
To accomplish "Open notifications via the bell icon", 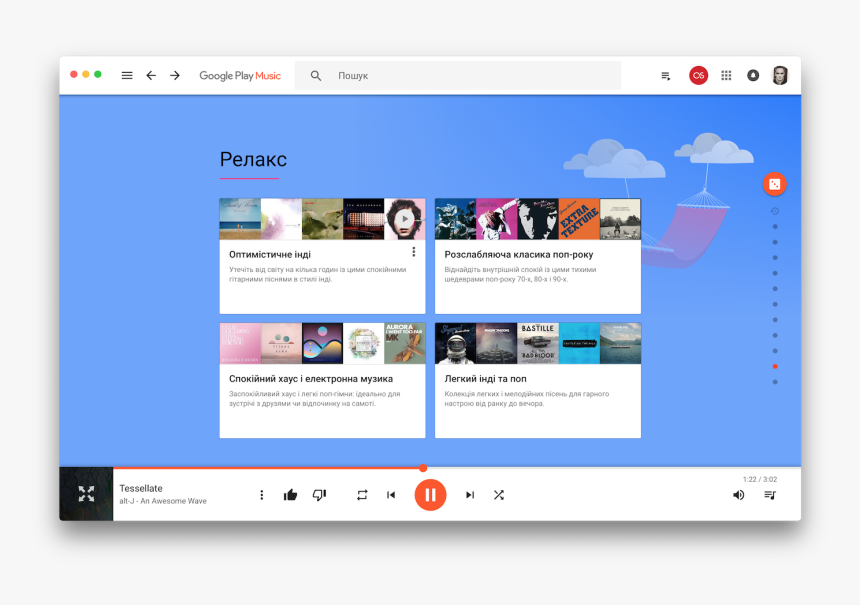I will [x=753, y=75].
